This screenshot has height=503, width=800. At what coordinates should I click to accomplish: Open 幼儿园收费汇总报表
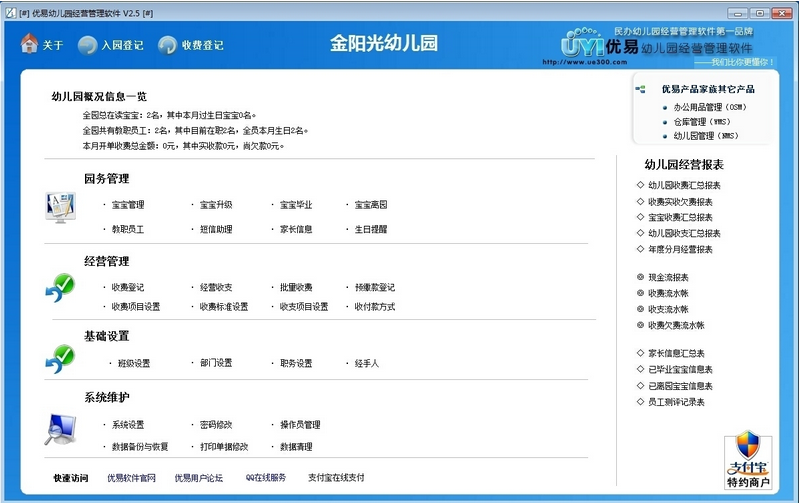(x=684, y=186)
